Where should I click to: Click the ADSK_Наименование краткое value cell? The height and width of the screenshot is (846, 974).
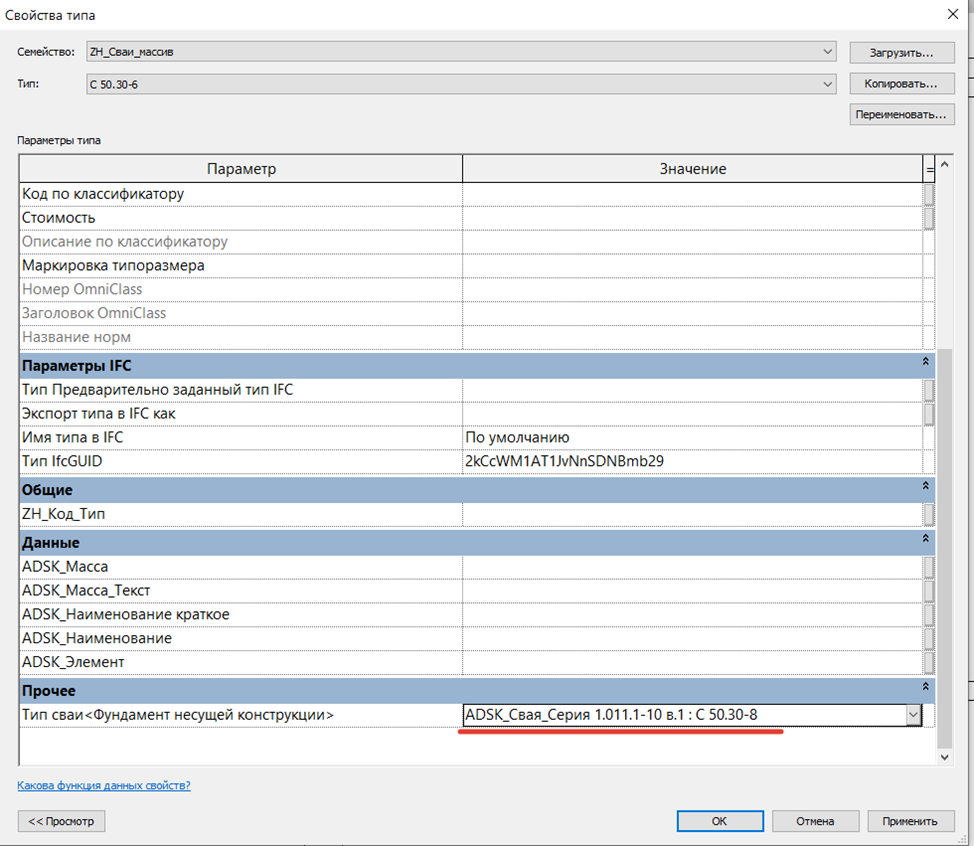pyautogui.click(x=693, y=615)
